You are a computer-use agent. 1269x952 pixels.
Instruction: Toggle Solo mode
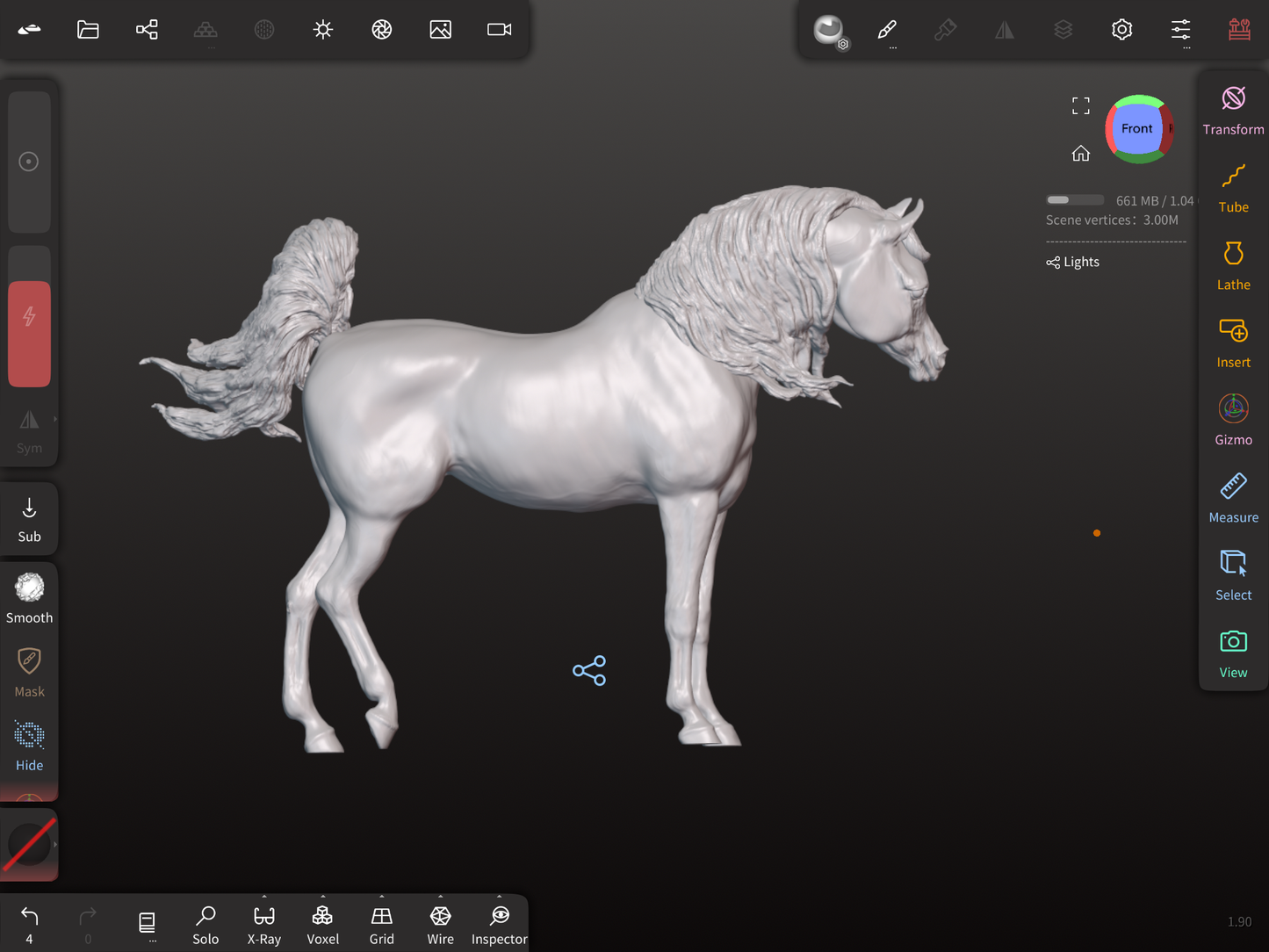(205, 926)
